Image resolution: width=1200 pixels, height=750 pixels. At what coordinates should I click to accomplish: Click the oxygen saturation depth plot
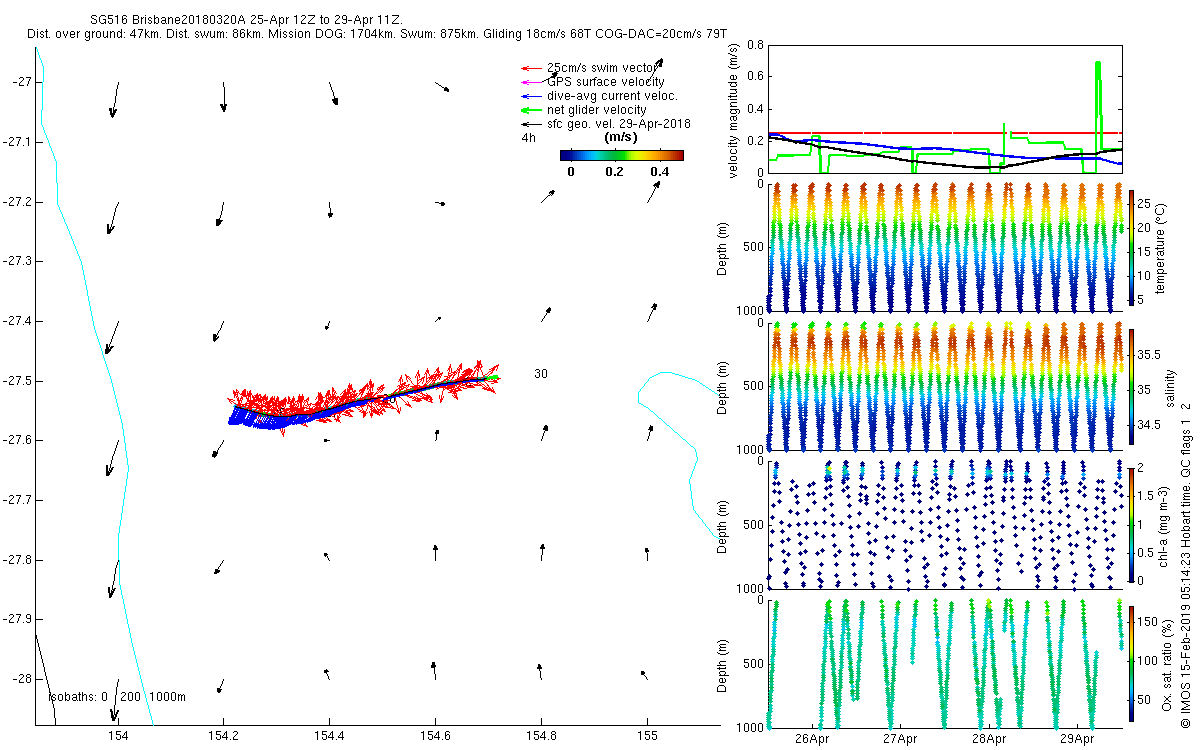point(945,663)
